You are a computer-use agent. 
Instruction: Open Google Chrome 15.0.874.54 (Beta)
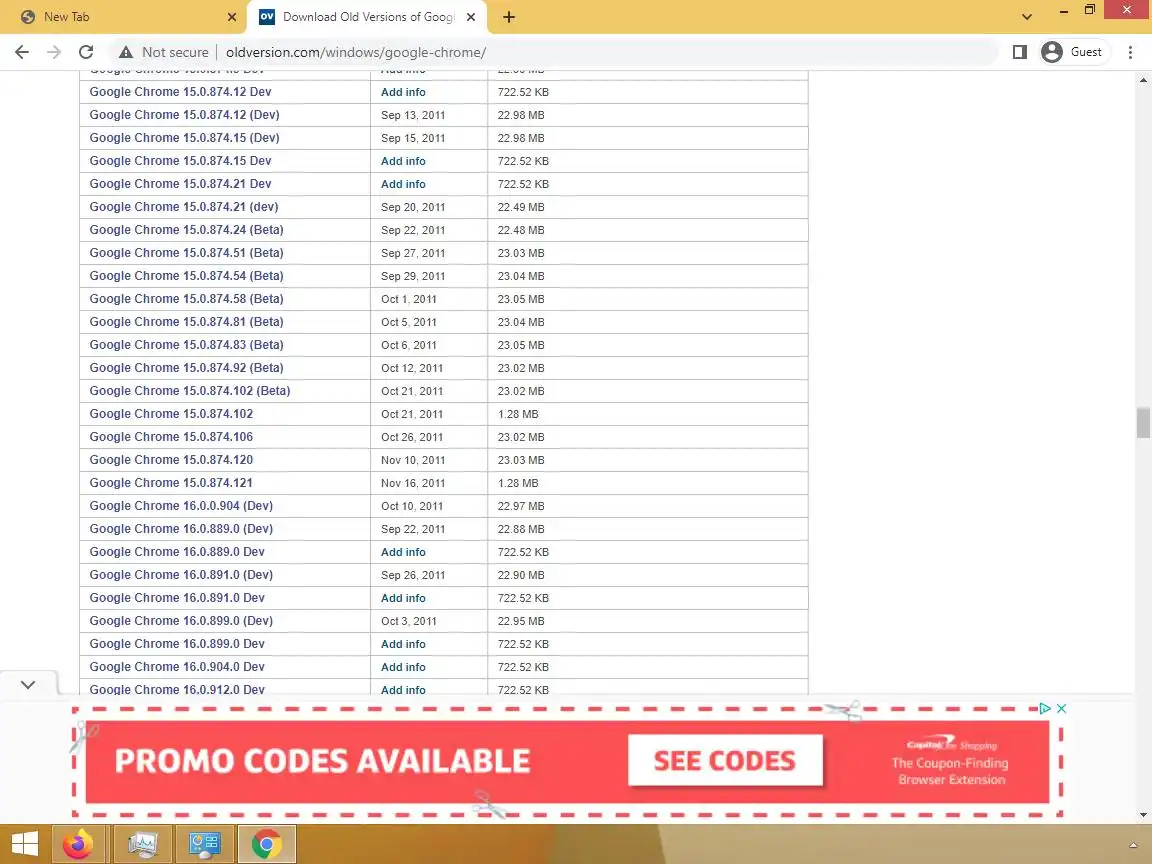coord(187,276)
